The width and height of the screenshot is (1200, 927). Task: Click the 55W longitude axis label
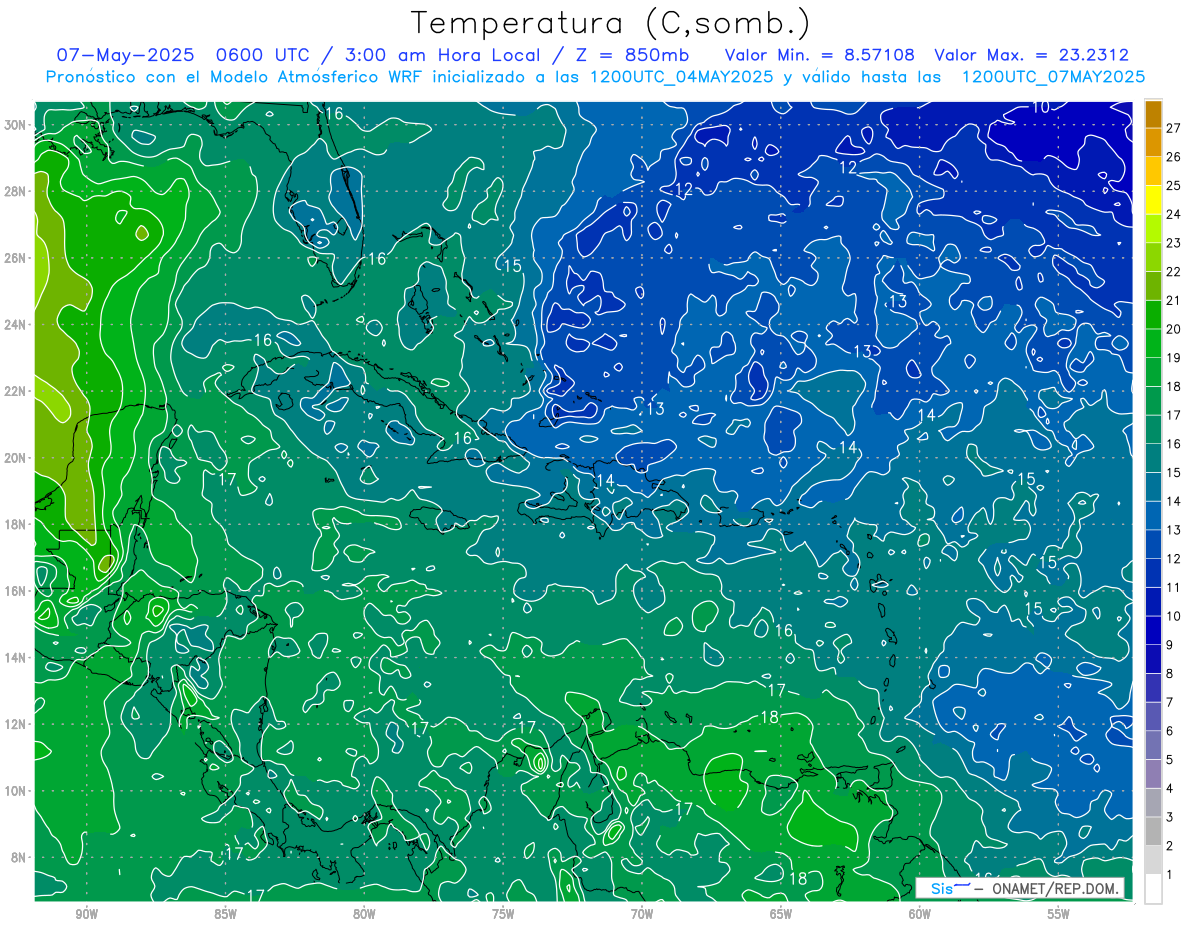(1059, 914)
